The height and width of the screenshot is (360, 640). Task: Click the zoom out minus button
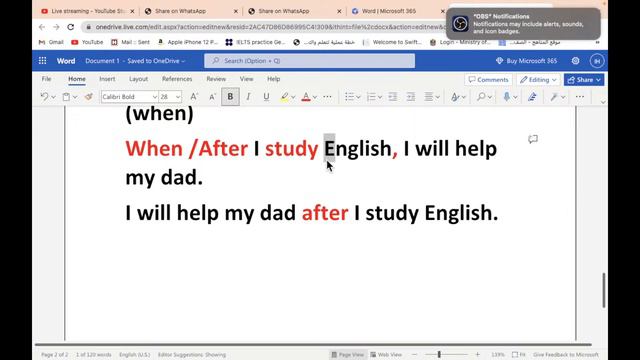coord(415,355)
